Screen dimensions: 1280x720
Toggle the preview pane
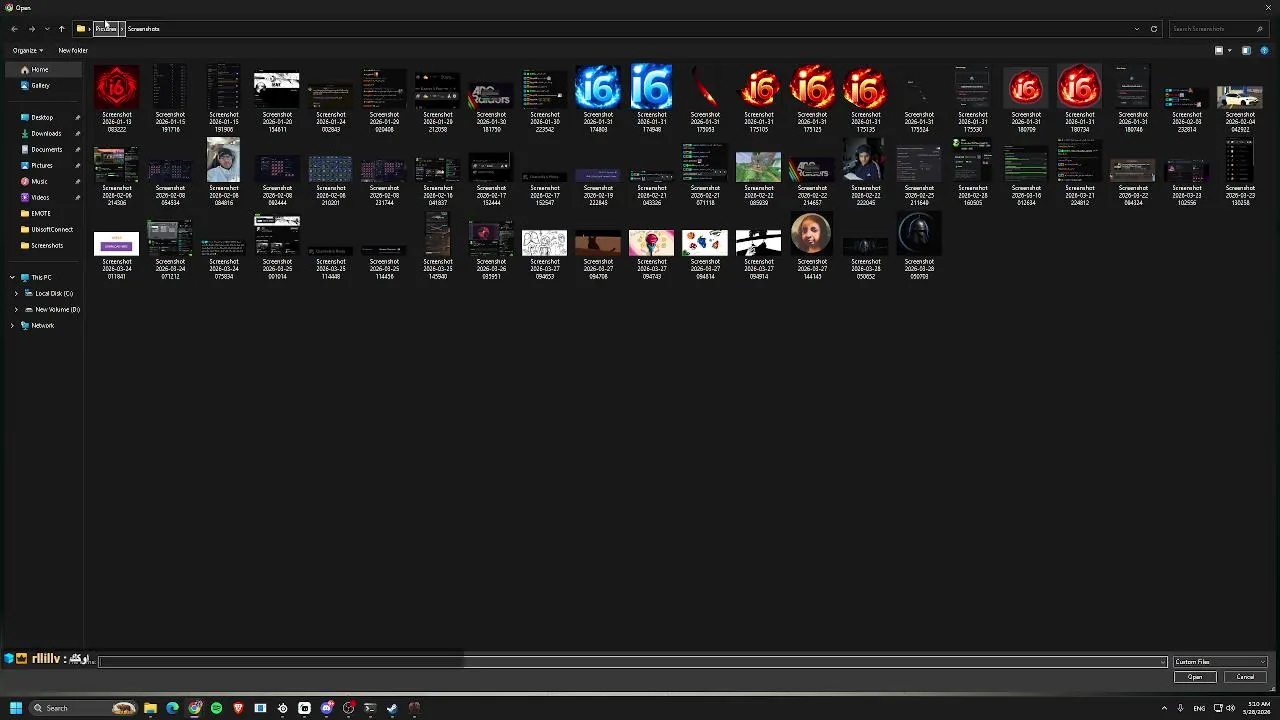tap(1246, 50)
